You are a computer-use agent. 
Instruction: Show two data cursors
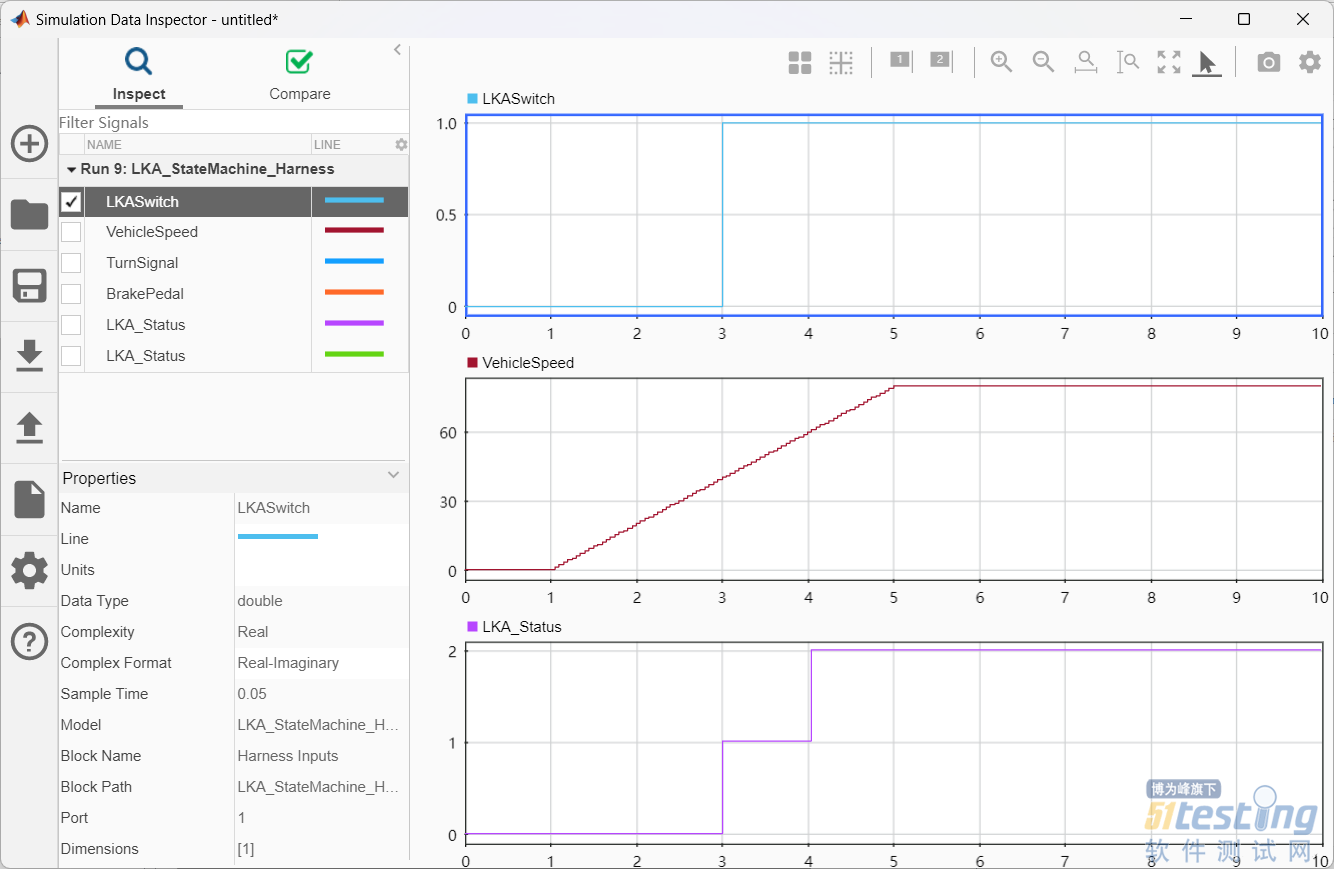point(940,61)
